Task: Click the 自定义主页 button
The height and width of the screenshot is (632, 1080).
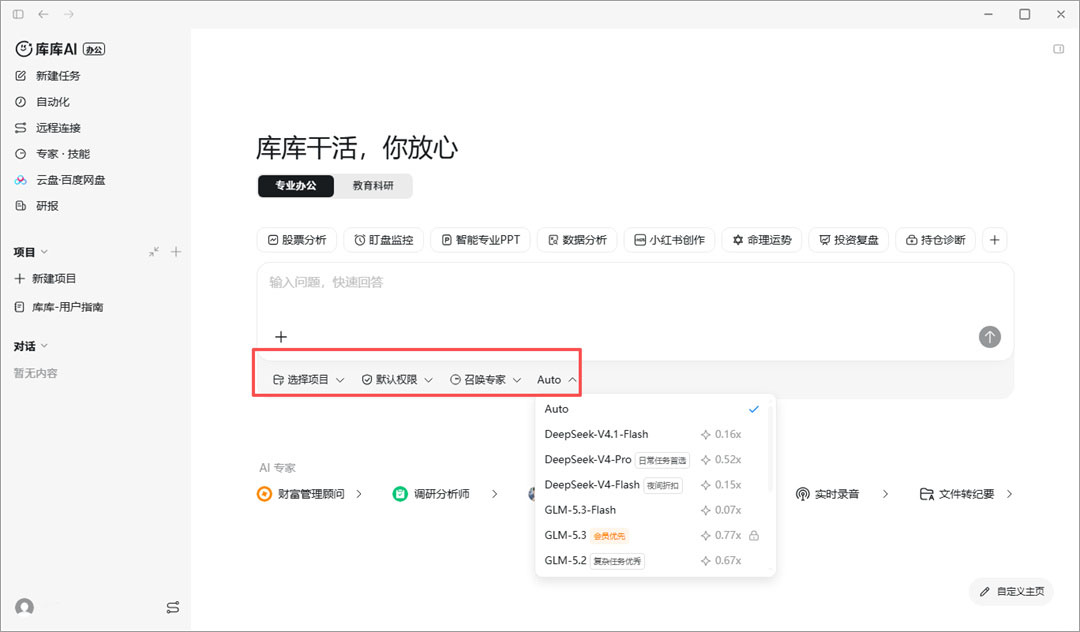Action: coord(1012,591)
